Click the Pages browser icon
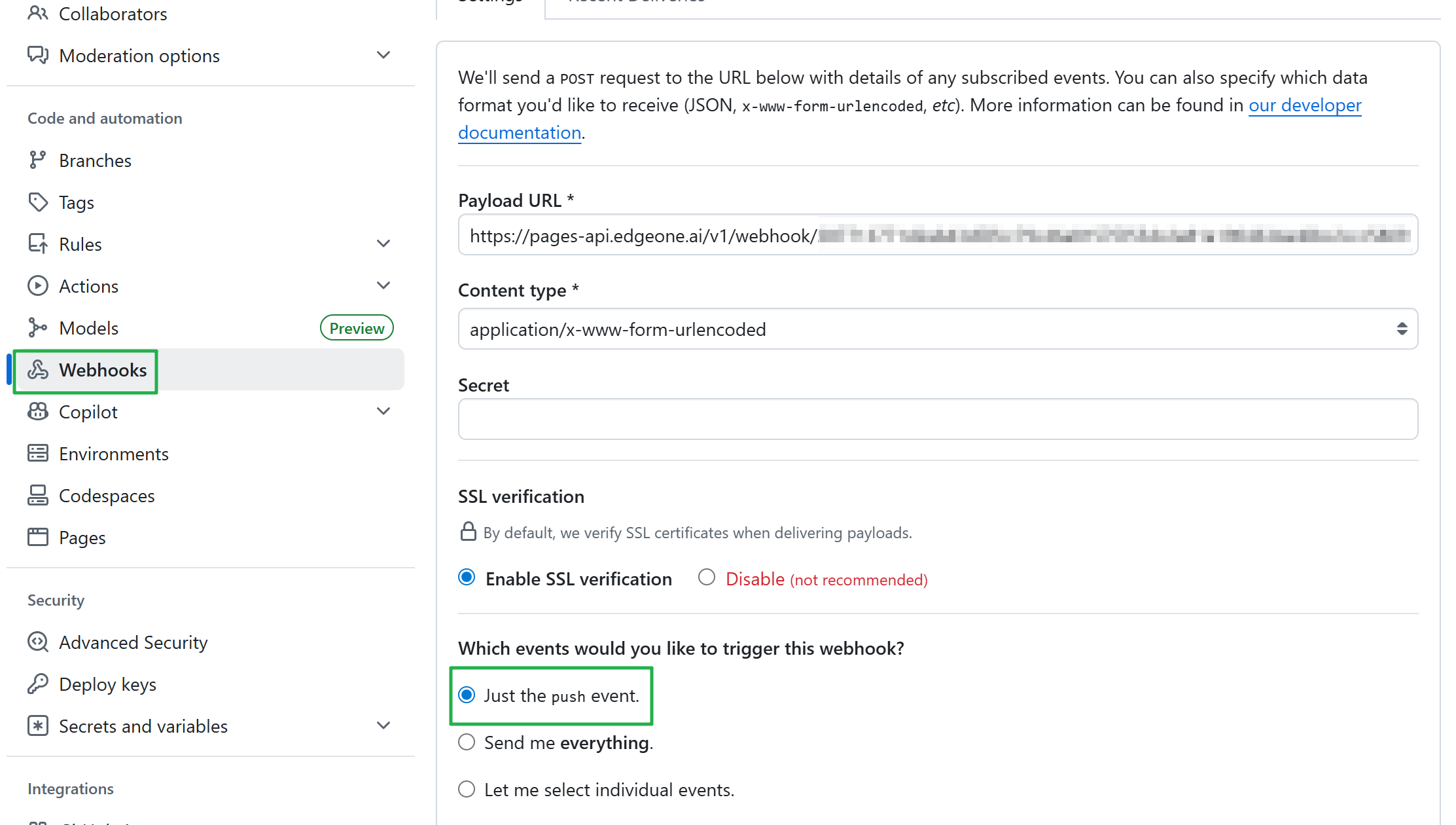 tap(37, 537)
